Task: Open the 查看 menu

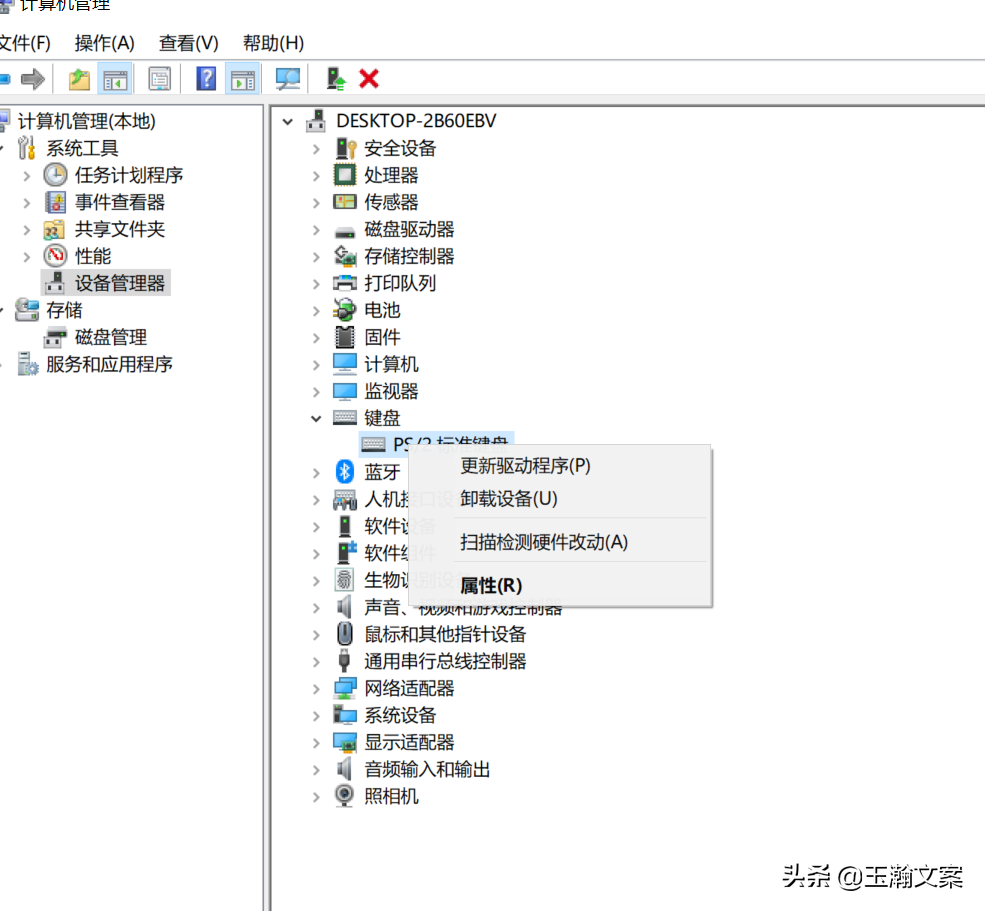Action: point(188,42)
